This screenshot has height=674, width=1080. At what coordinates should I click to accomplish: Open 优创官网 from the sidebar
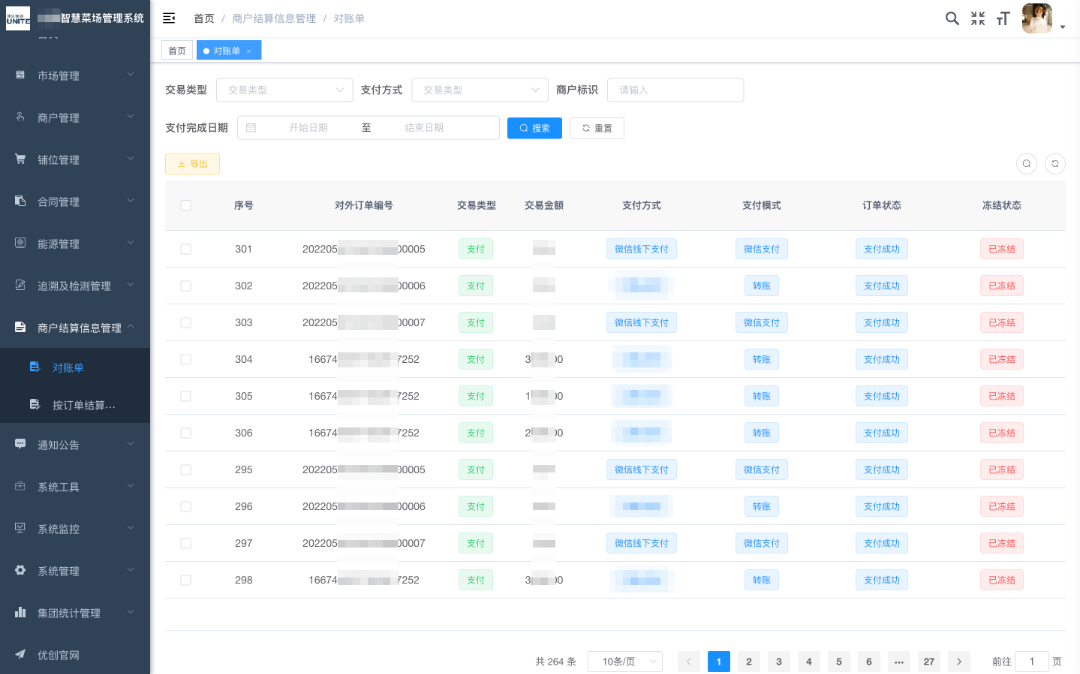[x=58, y=655]
